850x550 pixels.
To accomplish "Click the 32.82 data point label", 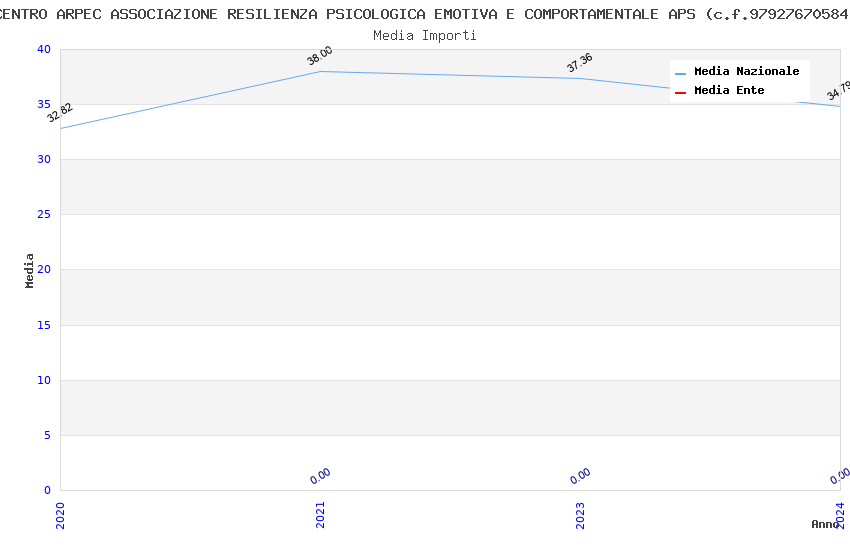I will click(x=60, y=113).
